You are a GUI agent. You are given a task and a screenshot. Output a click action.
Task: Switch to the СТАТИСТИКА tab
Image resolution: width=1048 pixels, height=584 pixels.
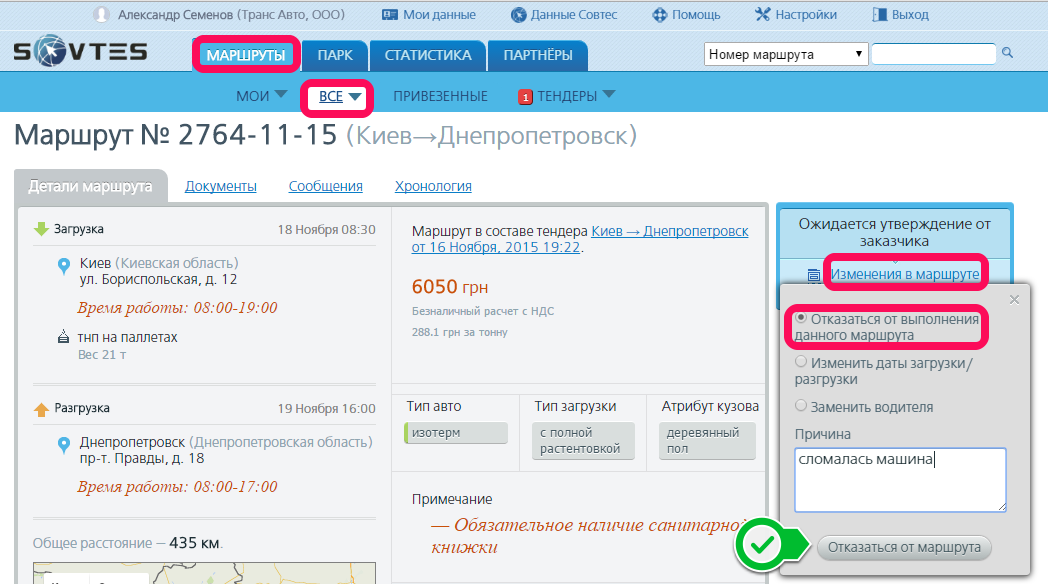428,55
